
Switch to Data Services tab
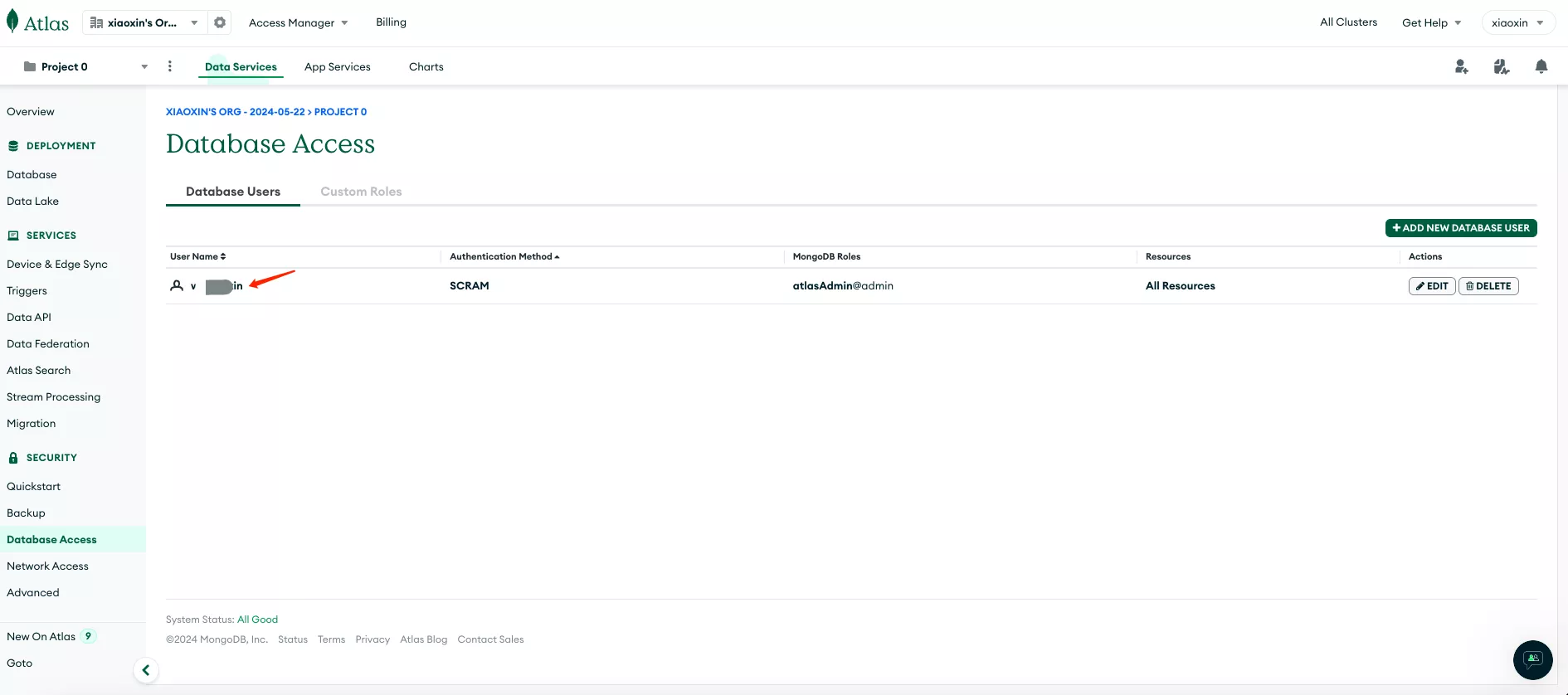(x=241, y=67)
